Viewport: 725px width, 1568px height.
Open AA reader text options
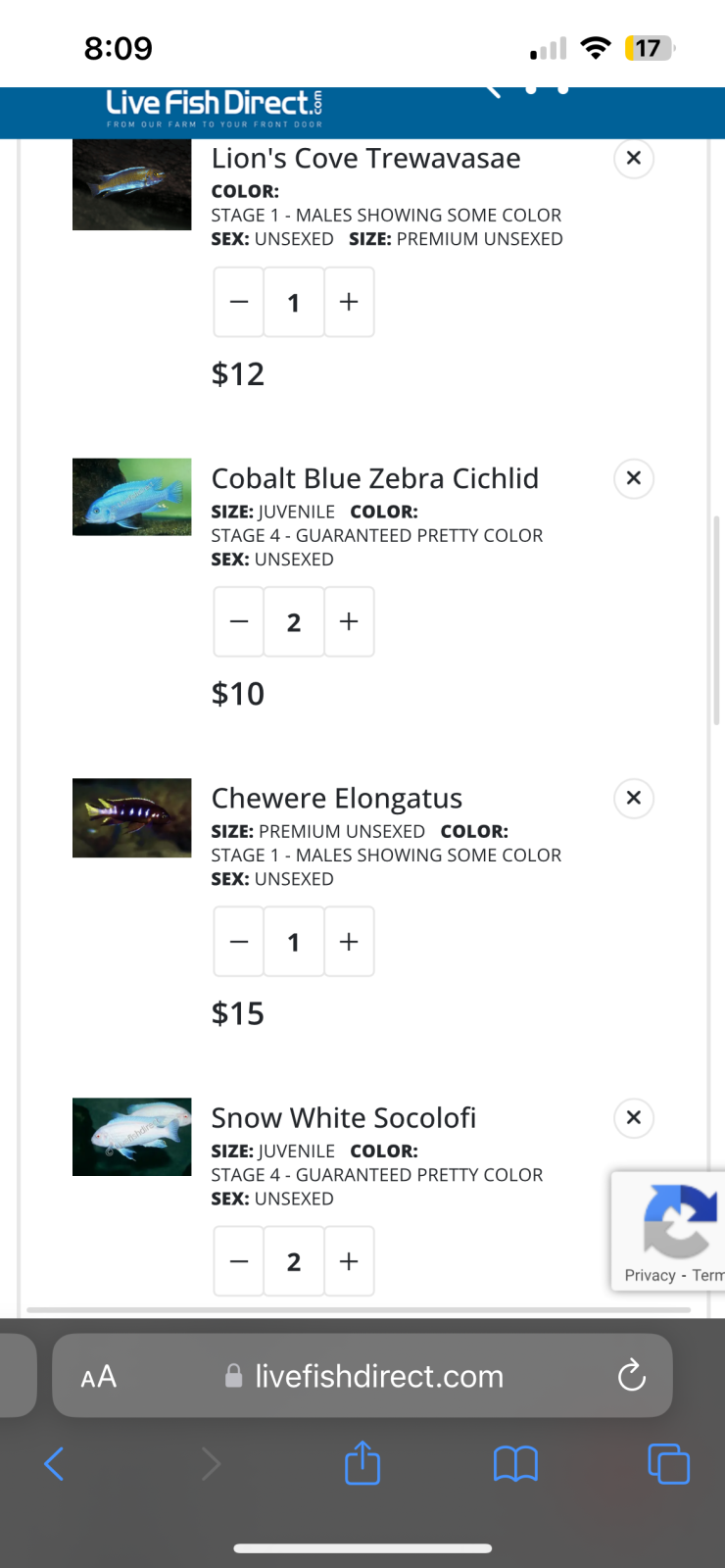99,1376
